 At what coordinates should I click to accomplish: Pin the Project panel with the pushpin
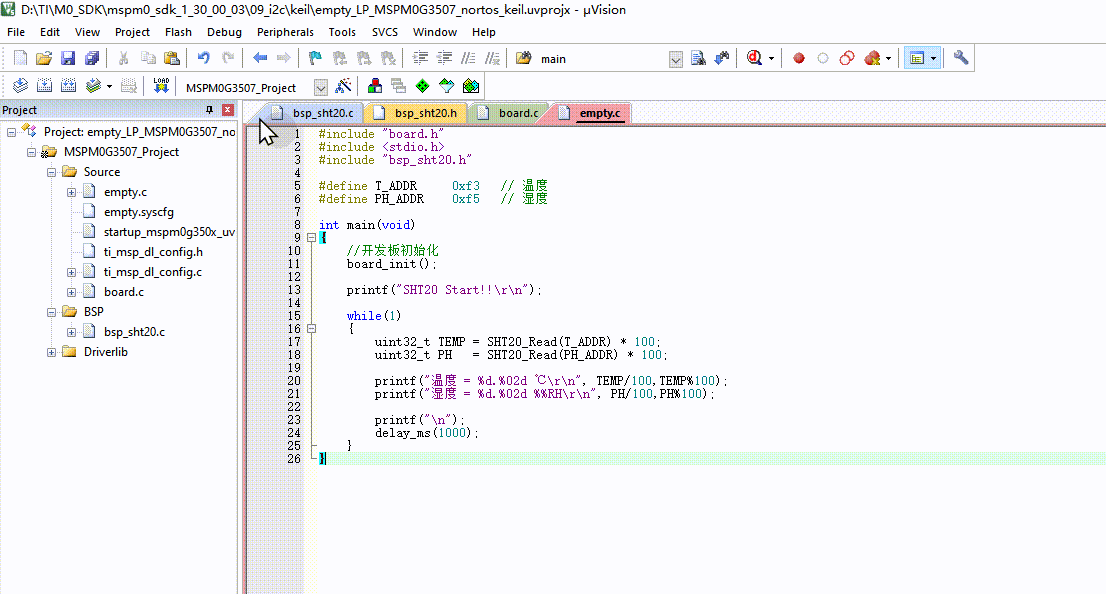click(209, 109)
